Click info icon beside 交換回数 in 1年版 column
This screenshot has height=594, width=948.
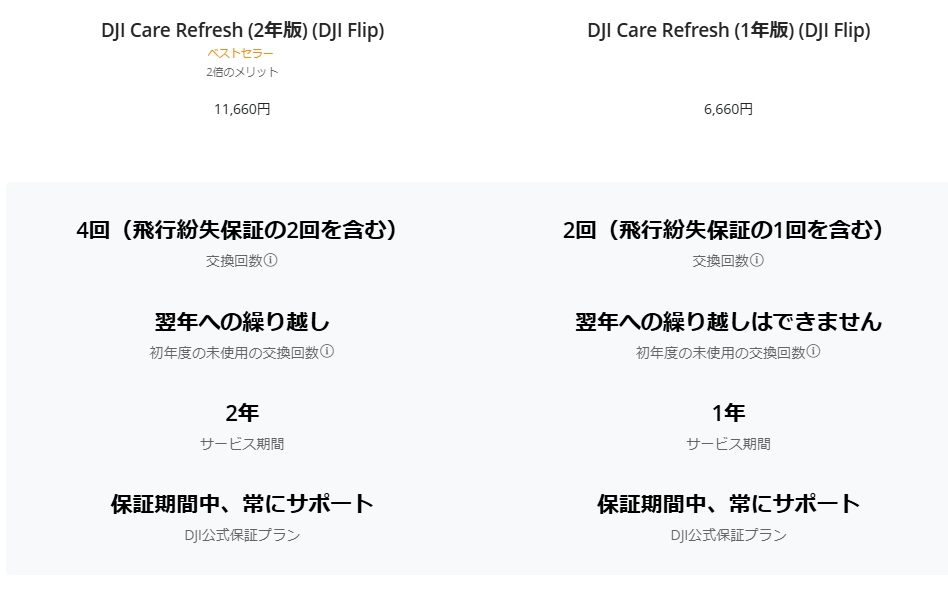(x=757, y=260)
